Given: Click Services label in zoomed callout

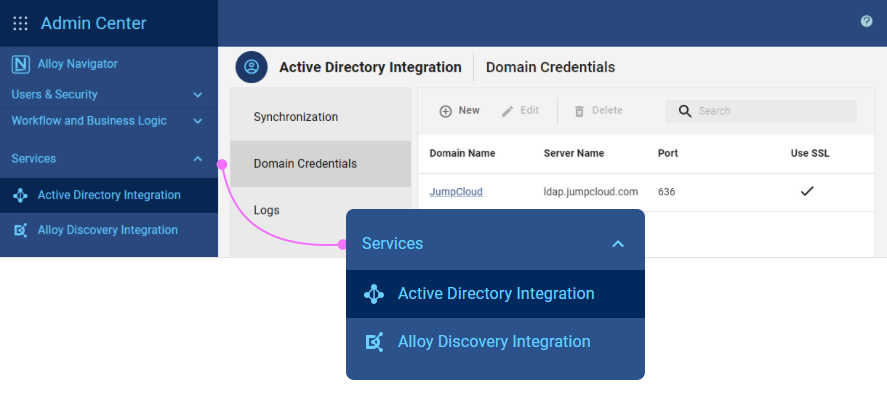Looking at the screenshot, I should point(393,243).
